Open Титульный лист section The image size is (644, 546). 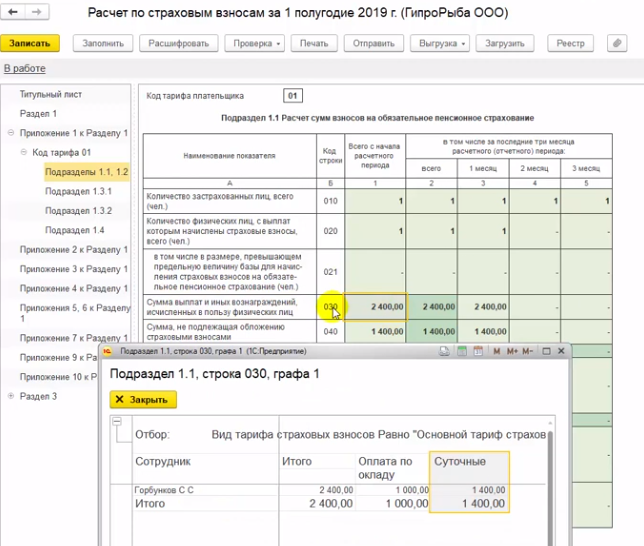point(51,94)
